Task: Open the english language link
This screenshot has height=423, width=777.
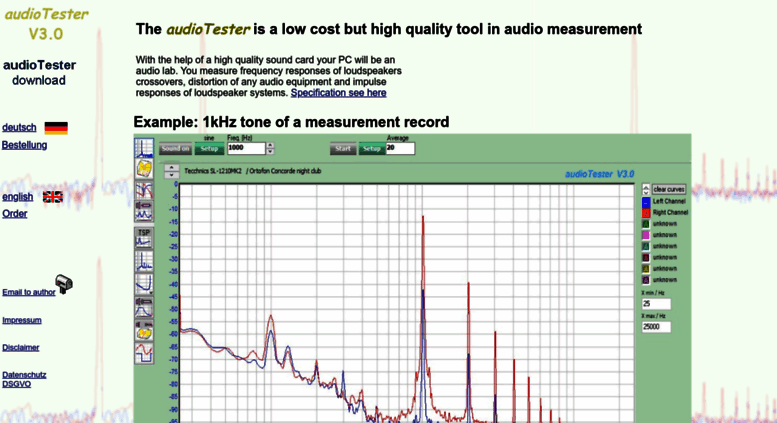Action: click(18, 197)
